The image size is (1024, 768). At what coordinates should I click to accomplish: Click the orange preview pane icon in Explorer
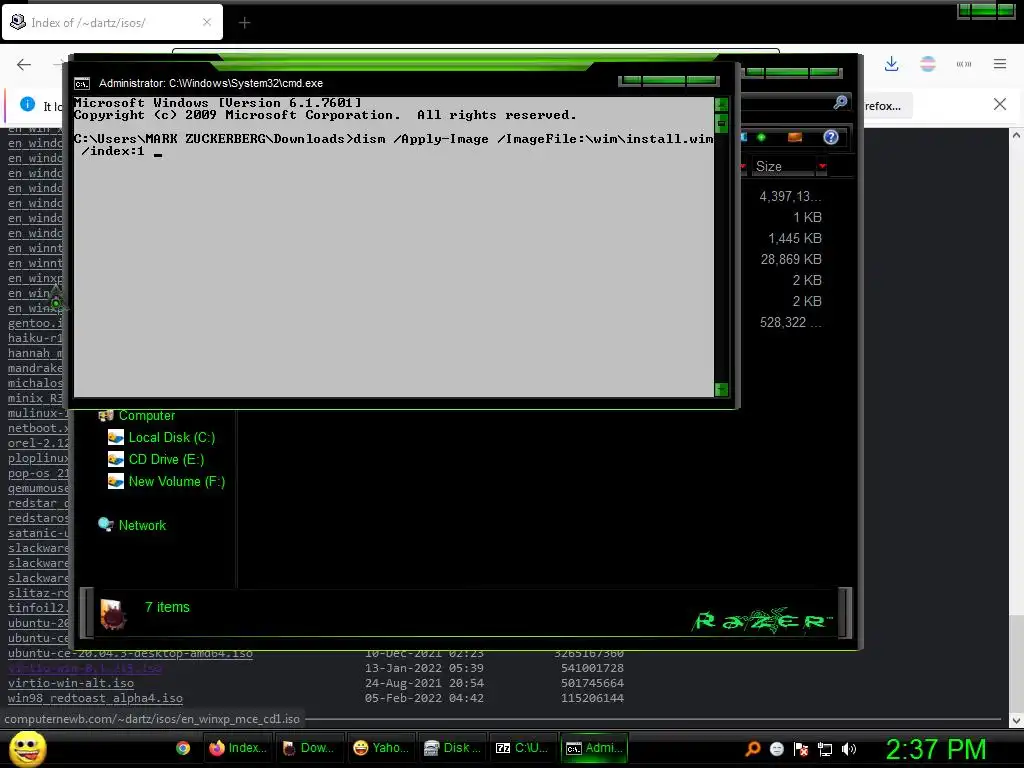(x=795, y=137)
